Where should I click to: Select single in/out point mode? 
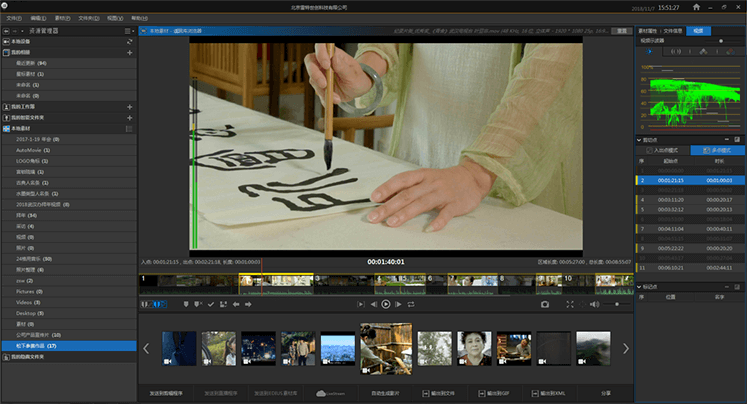[663, 149]
